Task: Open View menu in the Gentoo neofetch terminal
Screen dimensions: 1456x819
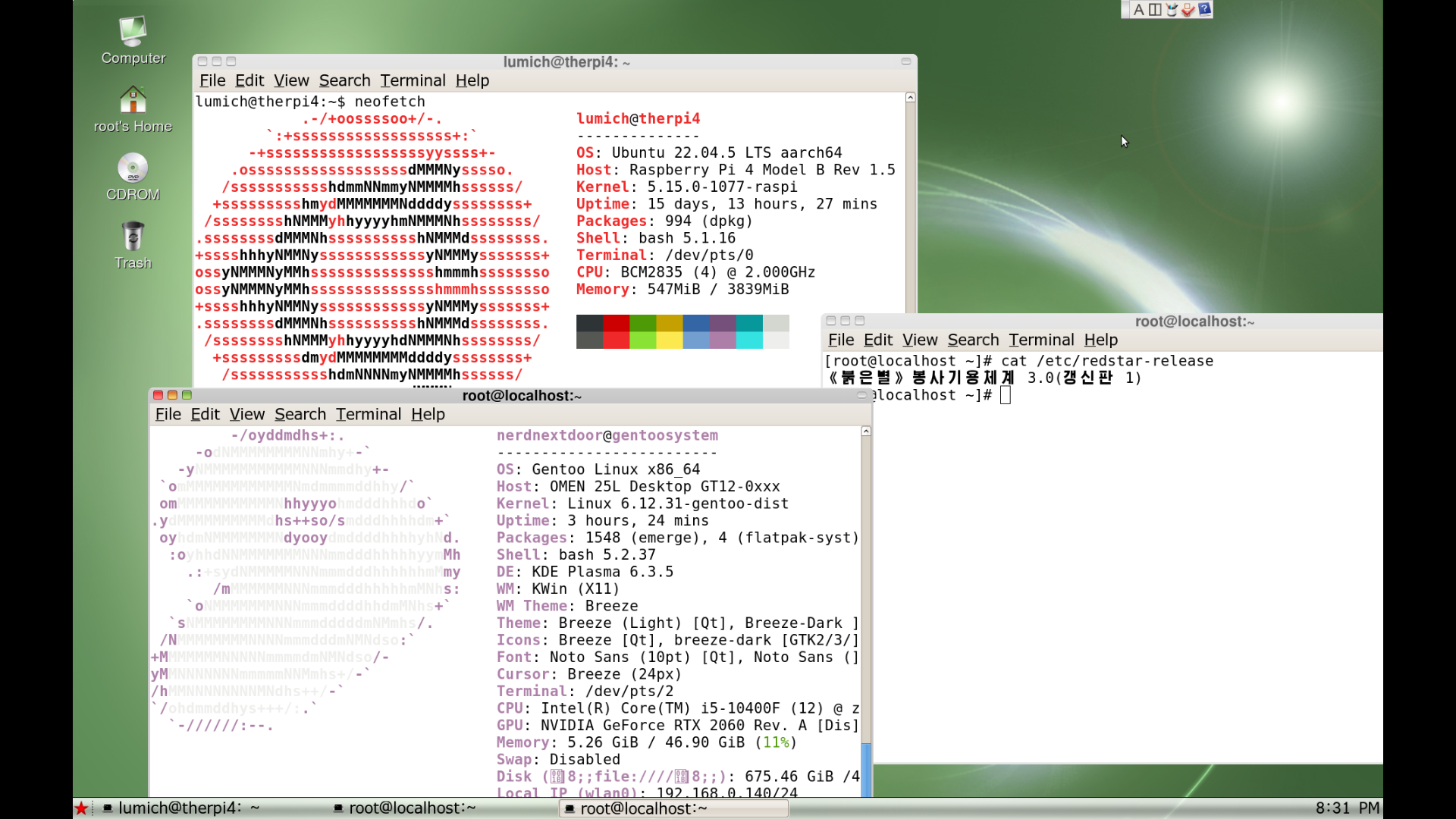Action: (247, 414)
